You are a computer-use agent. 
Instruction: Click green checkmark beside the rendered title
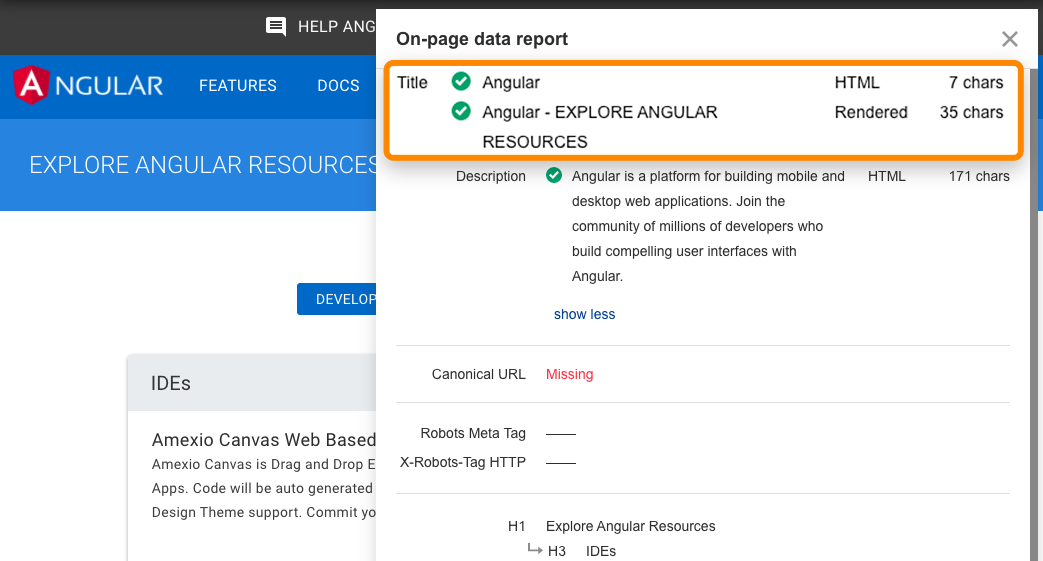(x=461, y=112)
